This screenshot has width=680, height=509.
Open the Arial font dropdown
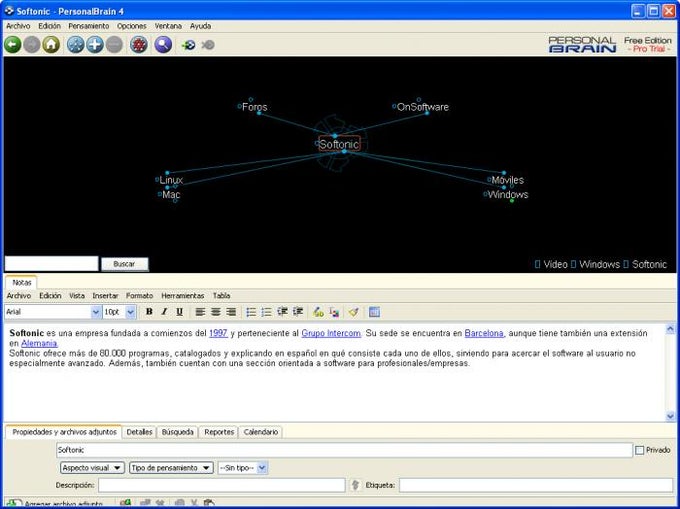point(96,312)
